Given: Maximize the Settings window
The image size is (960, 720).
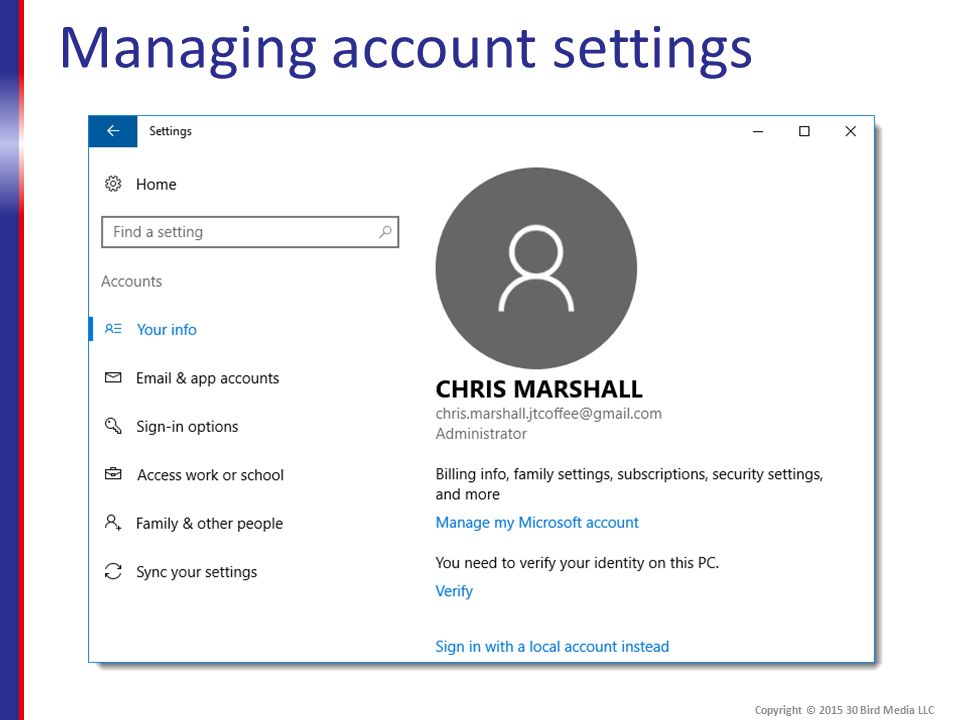Looking at the screenshot, I should pos(804,131).
